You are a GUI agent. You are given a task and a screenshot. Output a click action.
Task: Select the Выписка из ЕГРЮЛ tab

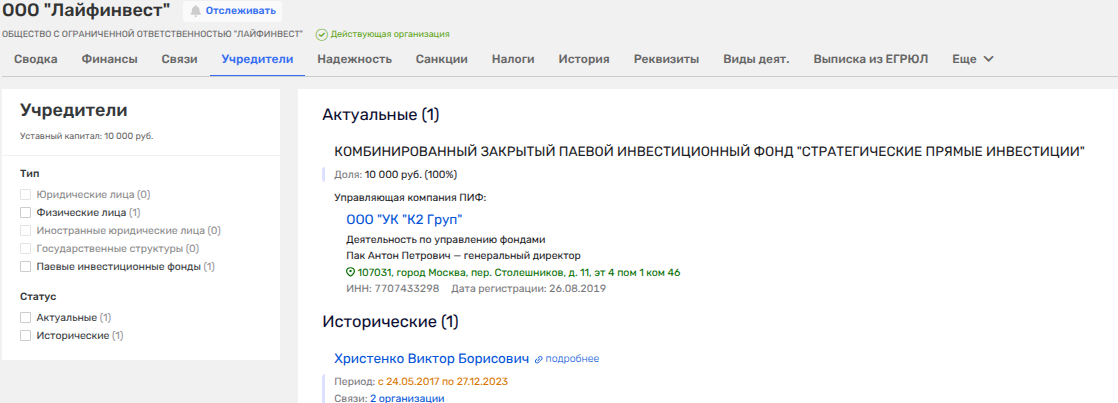870,59
